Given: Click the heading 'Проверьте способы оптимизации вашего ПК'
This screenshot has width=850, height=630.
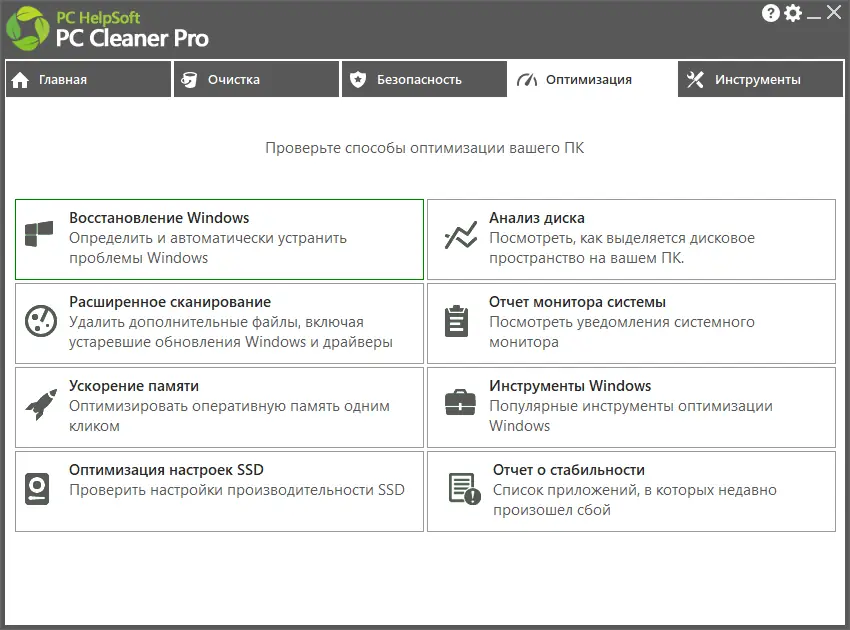Looking at the screenshot, I should 424,148.
